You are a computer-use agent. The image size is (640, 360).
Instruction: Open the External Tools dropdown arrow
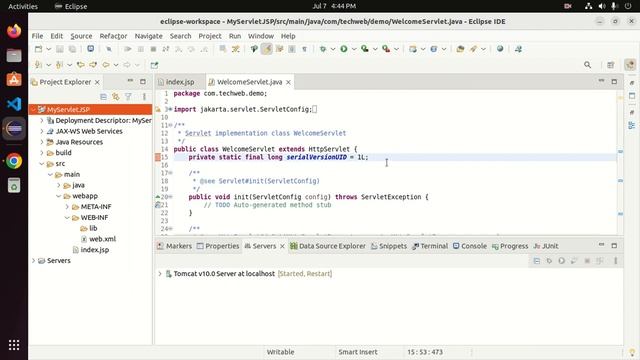pos(396,49)
